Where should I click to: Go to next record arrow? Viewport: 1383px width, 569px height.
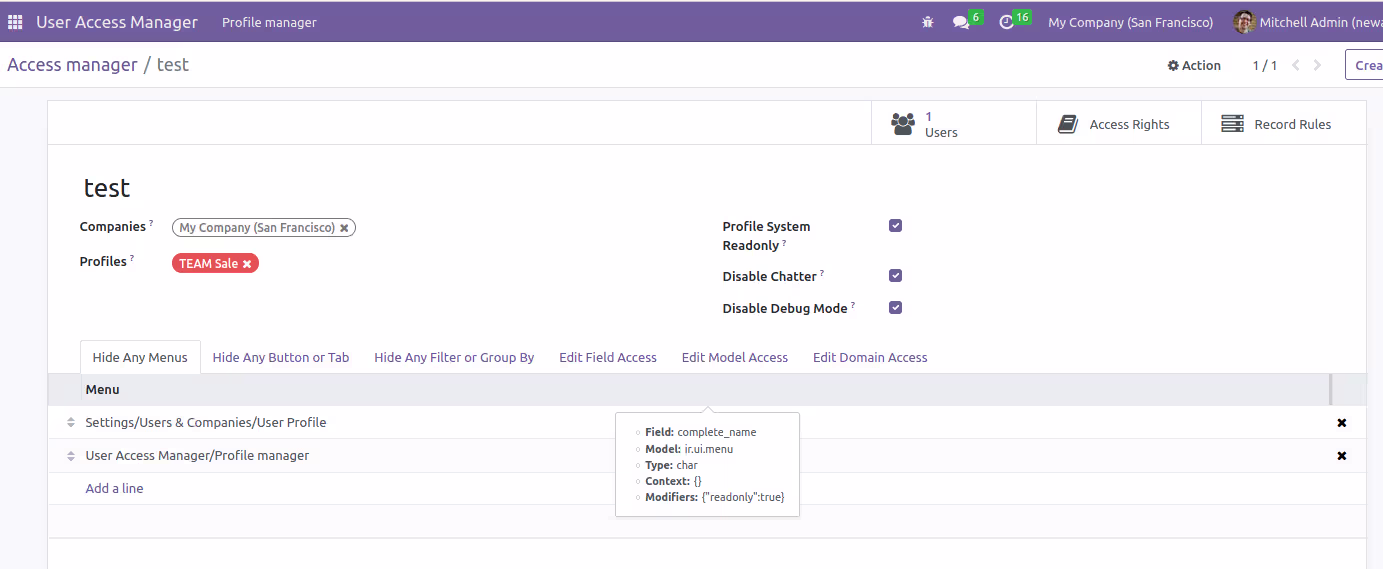tap(1317, 65)
